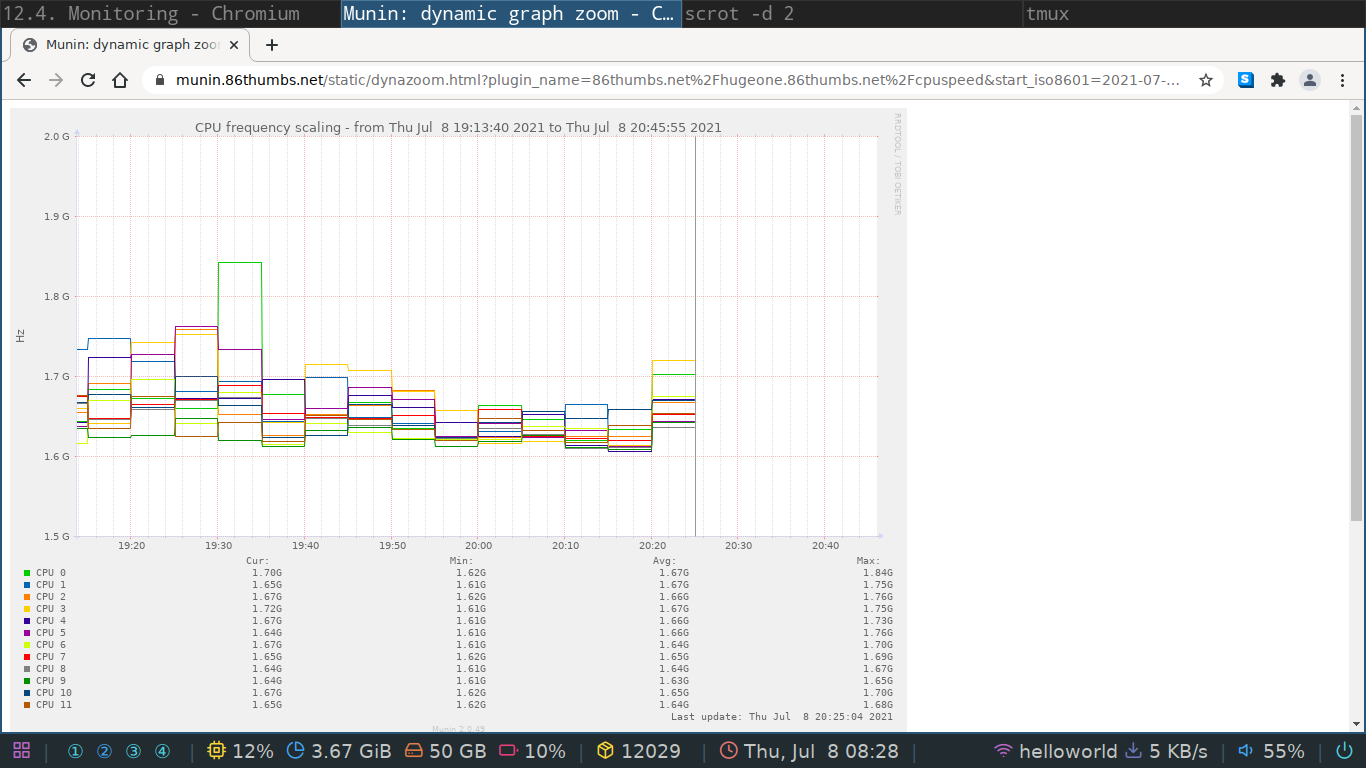Click the Last update timestamp text
Viewport: 1366px width, 768px height.
point(782,717)
